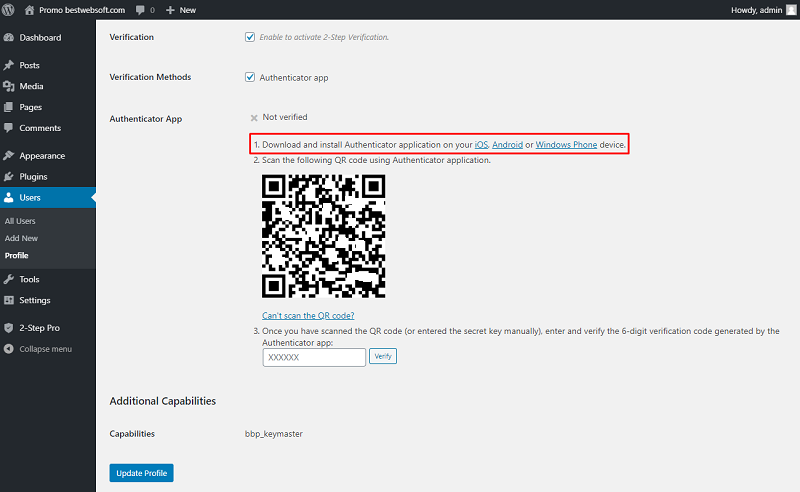800x492 pixels.
Task: Focus the XXXXXX verification code field
Action: (314, 357)
